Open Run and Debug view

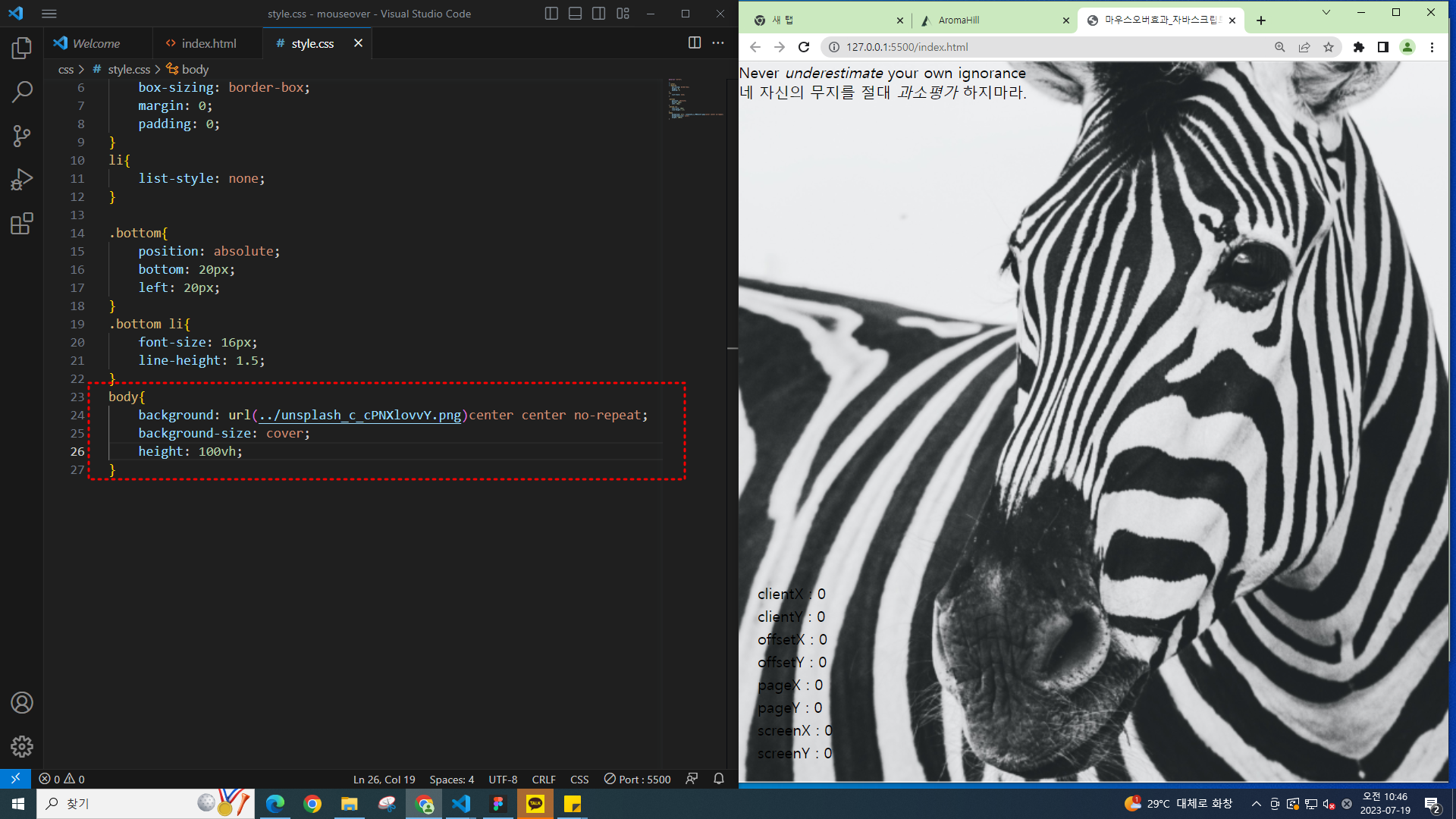click(x=22, y=180)
